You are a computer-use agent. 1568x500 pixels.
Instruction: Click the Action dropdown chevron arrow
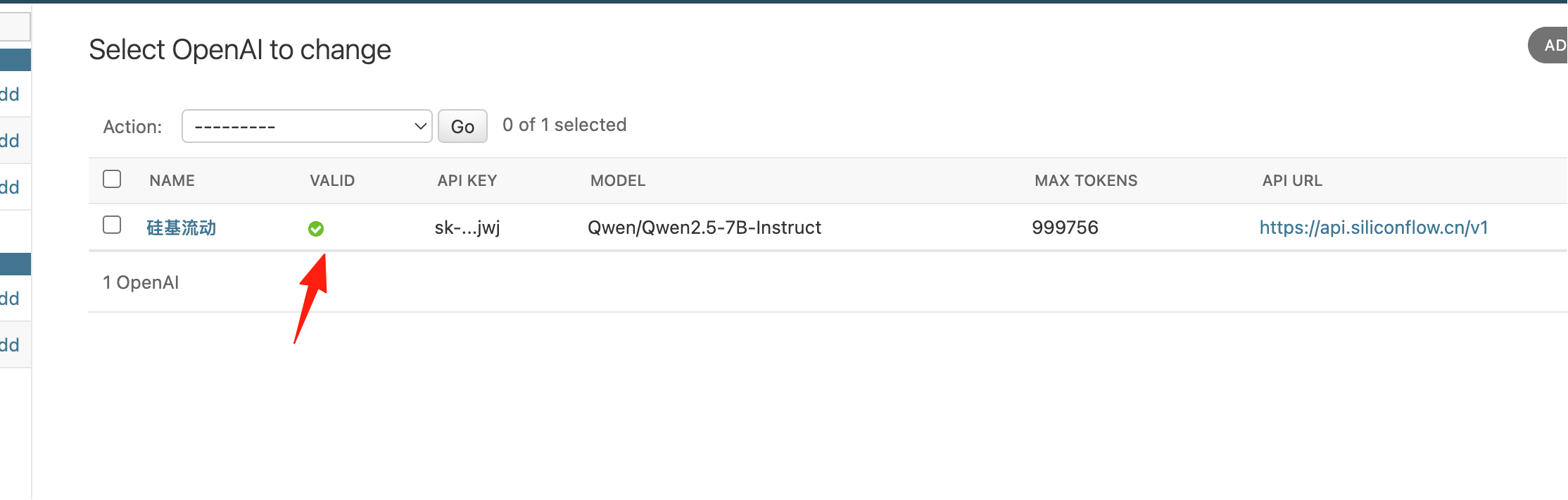click(420, 127)
